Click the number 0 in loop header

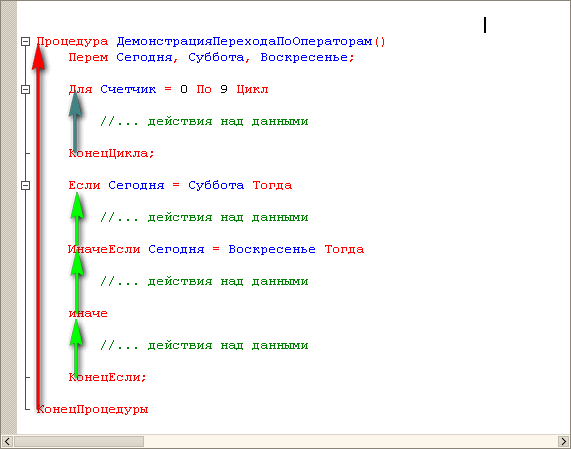[184, 90]
